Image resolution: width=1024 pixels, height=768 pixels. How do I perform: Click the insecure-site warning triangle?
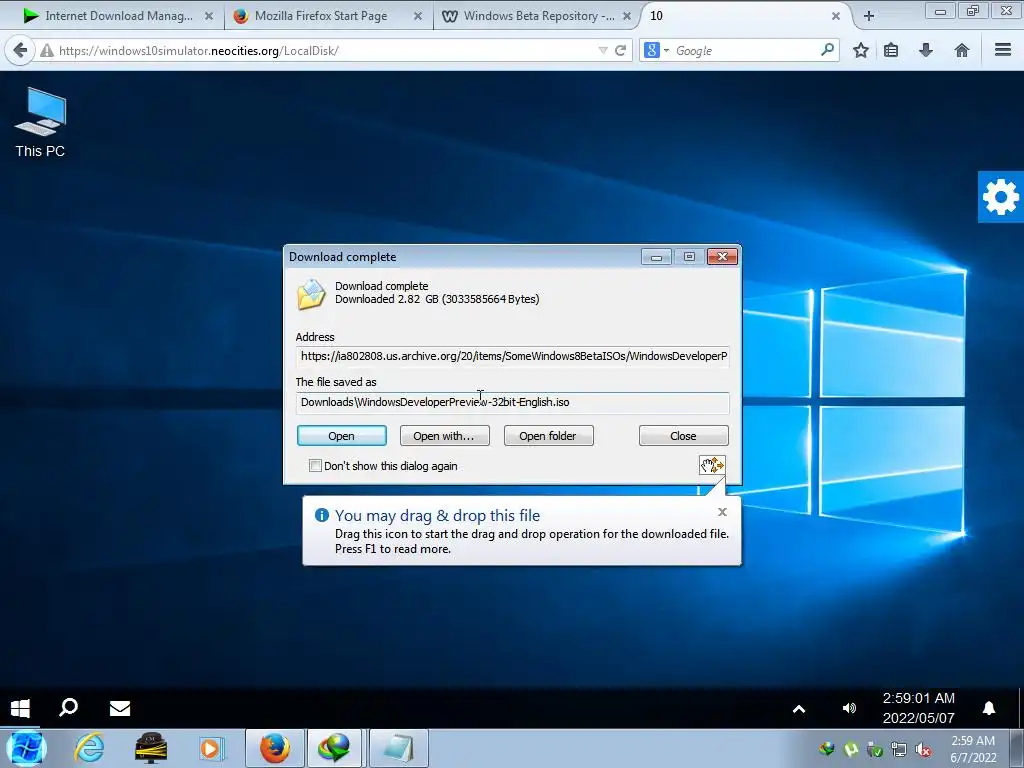[47, 51]
